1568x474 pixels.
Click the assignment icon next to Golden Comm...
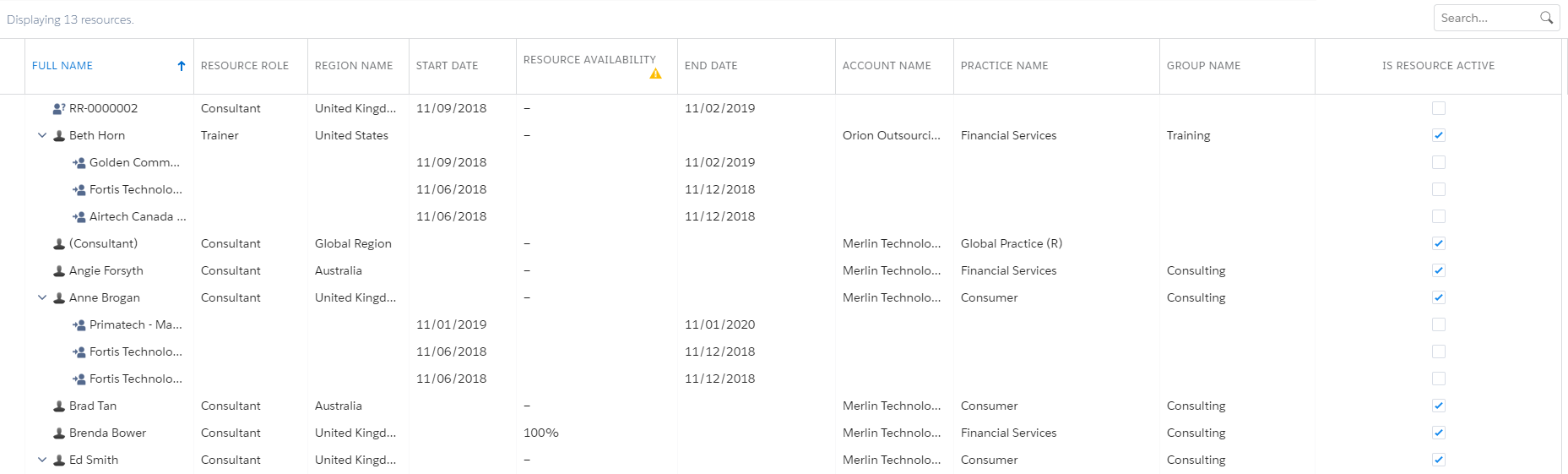click(79, 162)
